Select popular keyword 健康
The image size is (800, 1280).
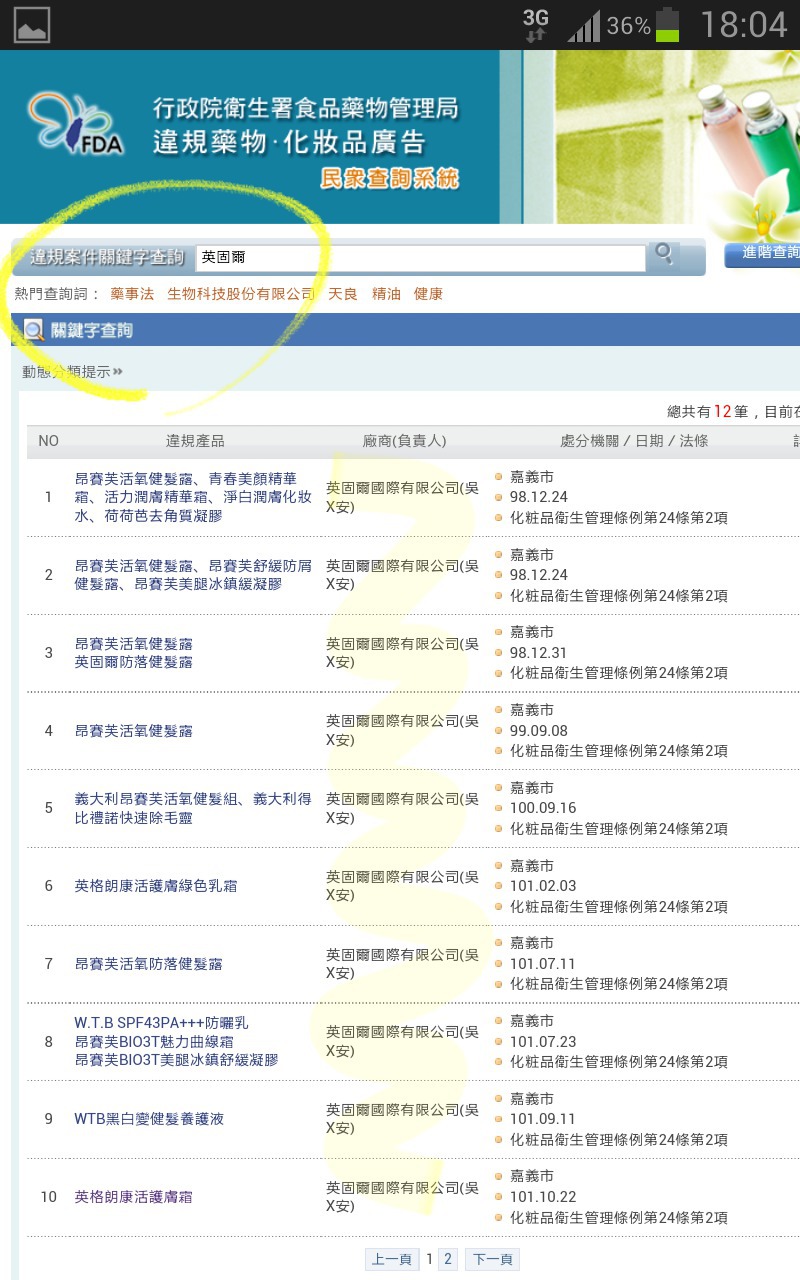[428, 294]
